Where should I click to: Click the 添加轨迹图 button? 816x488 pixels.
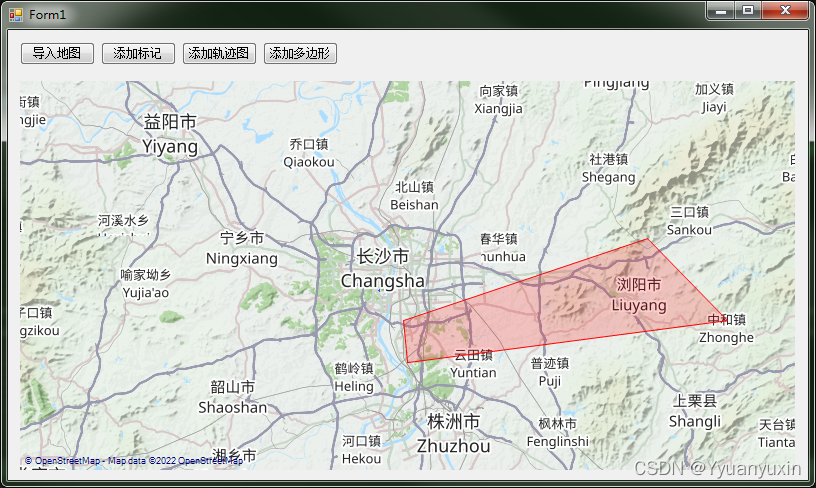pos(219,53)
